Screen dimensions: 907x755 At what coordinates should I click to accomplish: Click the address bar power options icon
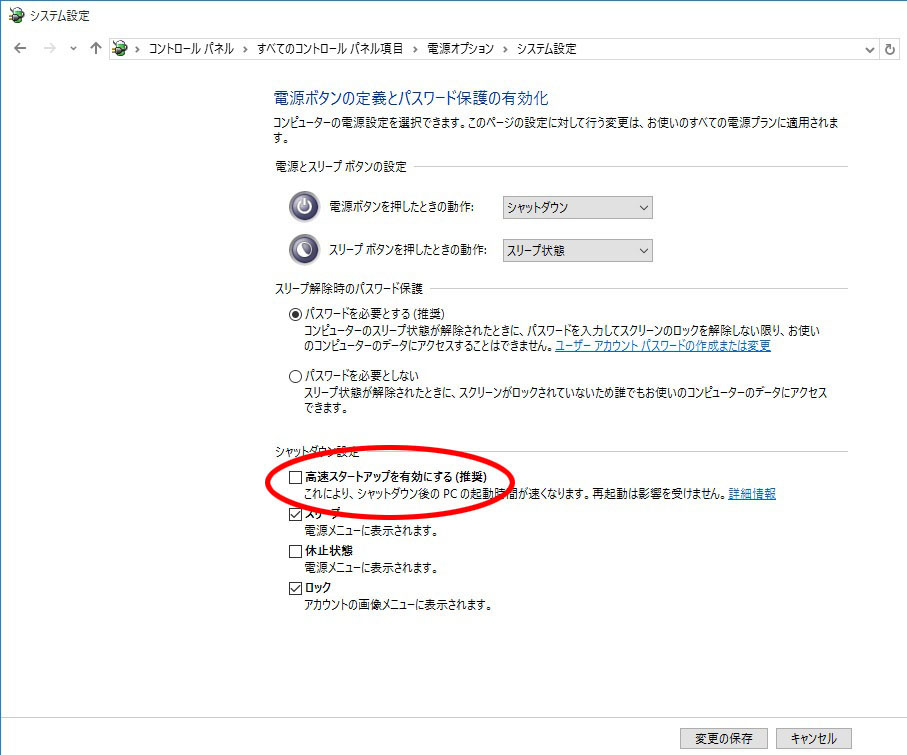(x=121, y=48)
